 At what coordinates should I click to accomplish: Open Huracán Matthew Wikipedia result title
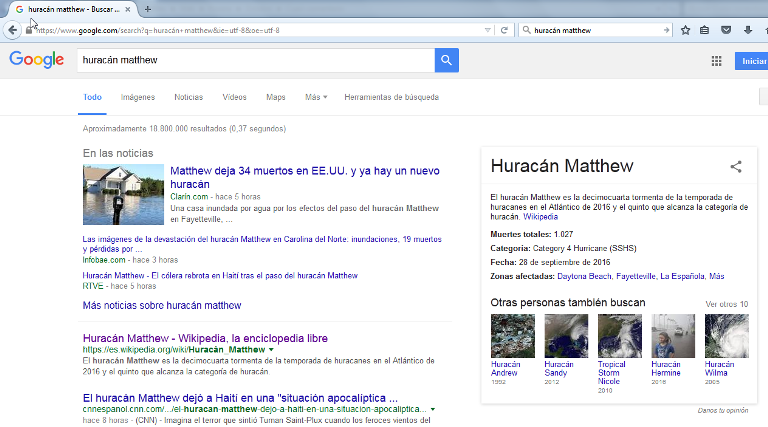click(x=205, y=338)
